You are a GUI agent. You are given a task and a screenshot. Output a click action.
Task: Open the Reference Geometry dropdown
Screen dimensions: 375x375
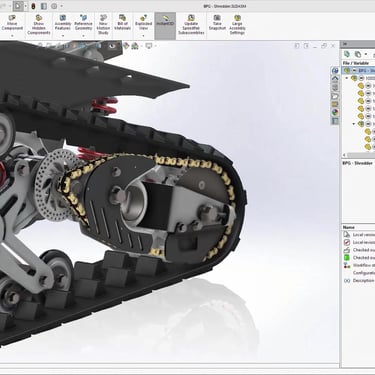coord(83,36)
